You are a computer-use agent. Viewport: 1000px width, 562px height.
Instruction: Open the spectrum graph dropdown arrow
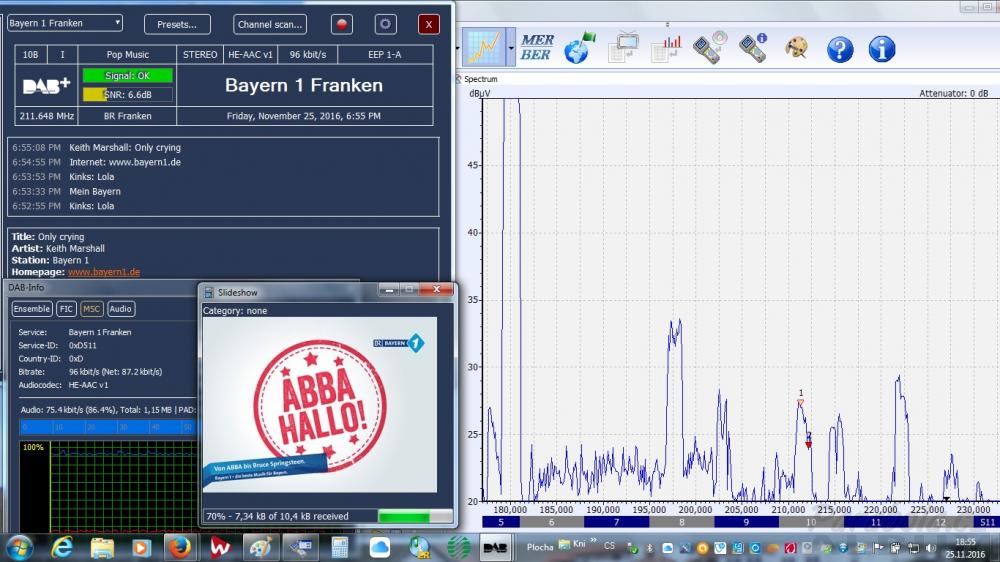(x=511, y=48)
